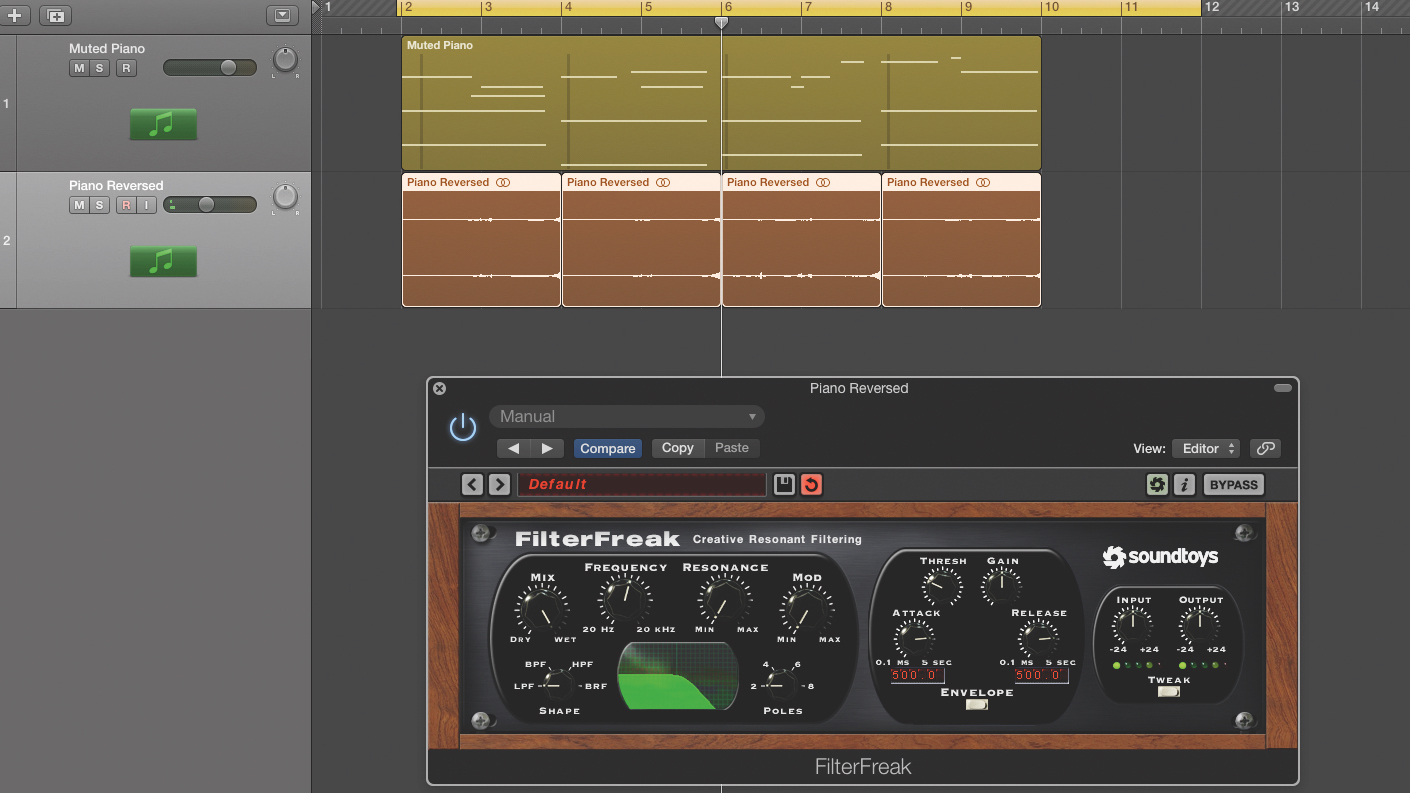Click the Tweak button

tap(1168, 692)
